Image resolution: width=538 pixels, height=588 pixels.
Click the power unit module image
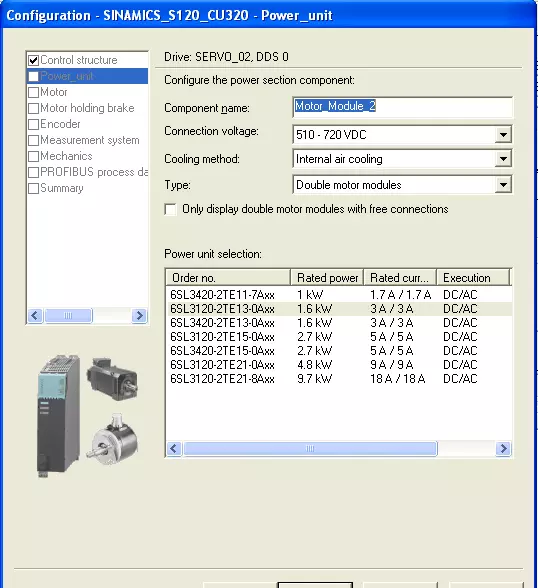click(x=58, y=415)
